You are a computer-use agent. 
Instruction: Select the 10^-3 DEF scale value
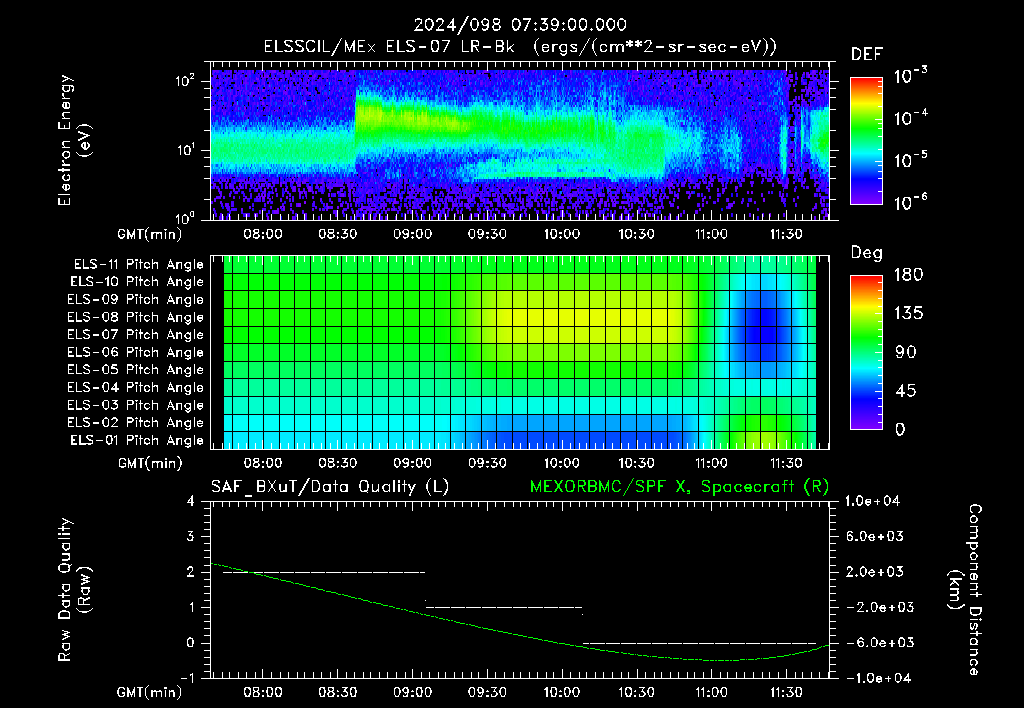coord(910,76)
